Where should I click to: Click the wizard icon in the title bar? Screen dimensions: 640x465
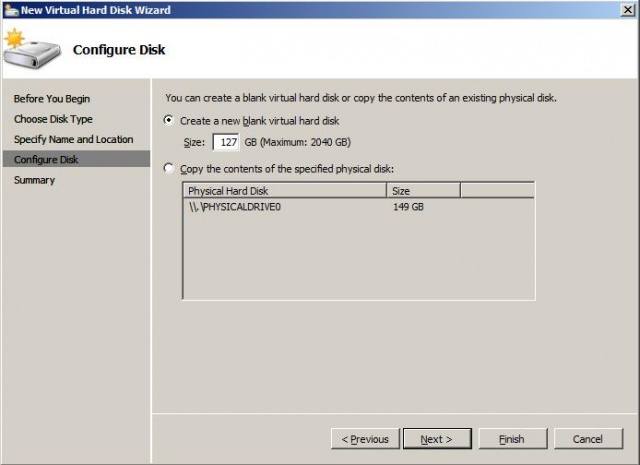(x=10, y=9)
